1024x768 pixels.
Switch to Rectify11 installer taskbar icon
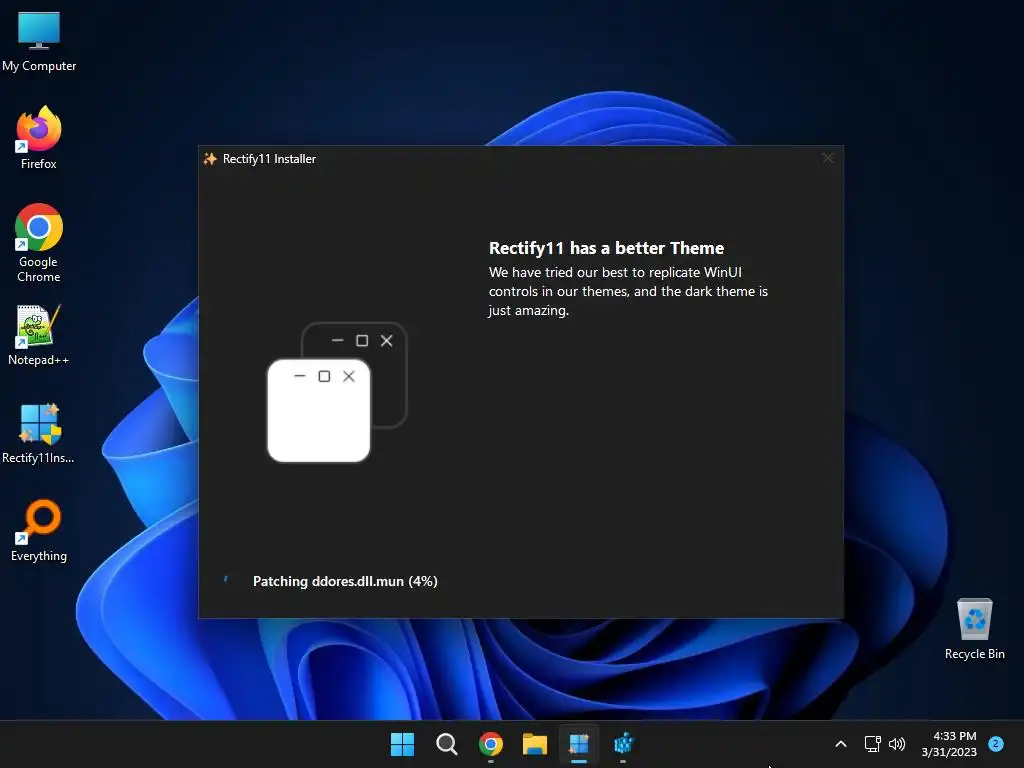[579, 744]
